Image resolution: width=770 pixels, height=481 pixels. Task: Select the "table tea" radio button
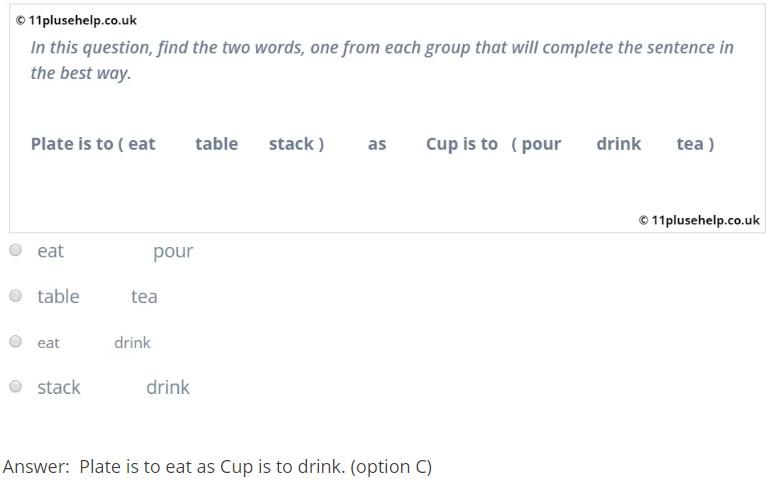tap(15, 296)
